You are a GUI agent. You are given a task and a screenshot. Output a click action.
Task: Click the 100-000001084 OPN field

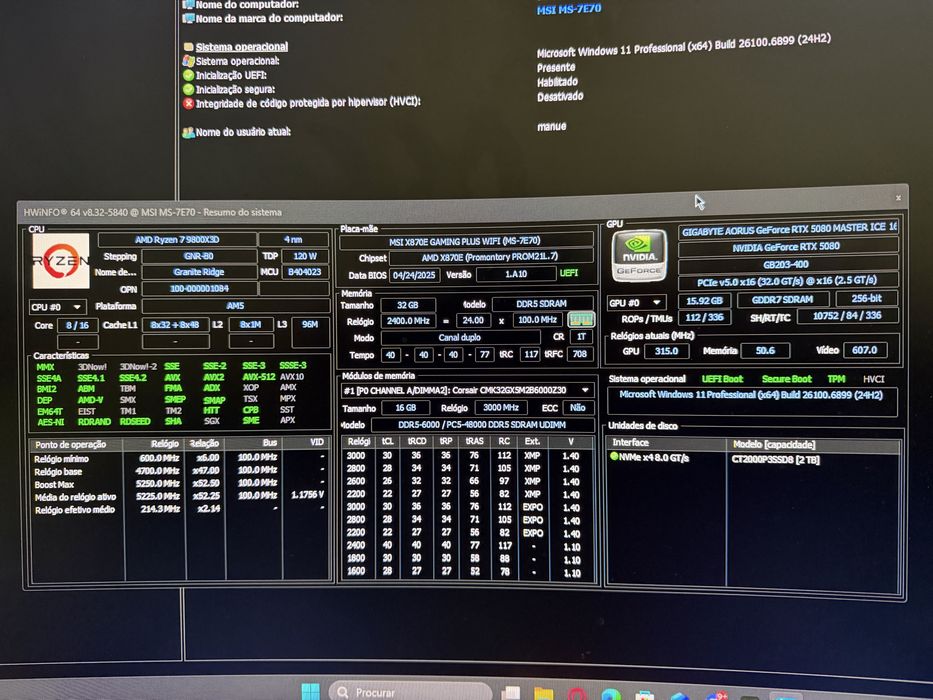coord(199,289)
